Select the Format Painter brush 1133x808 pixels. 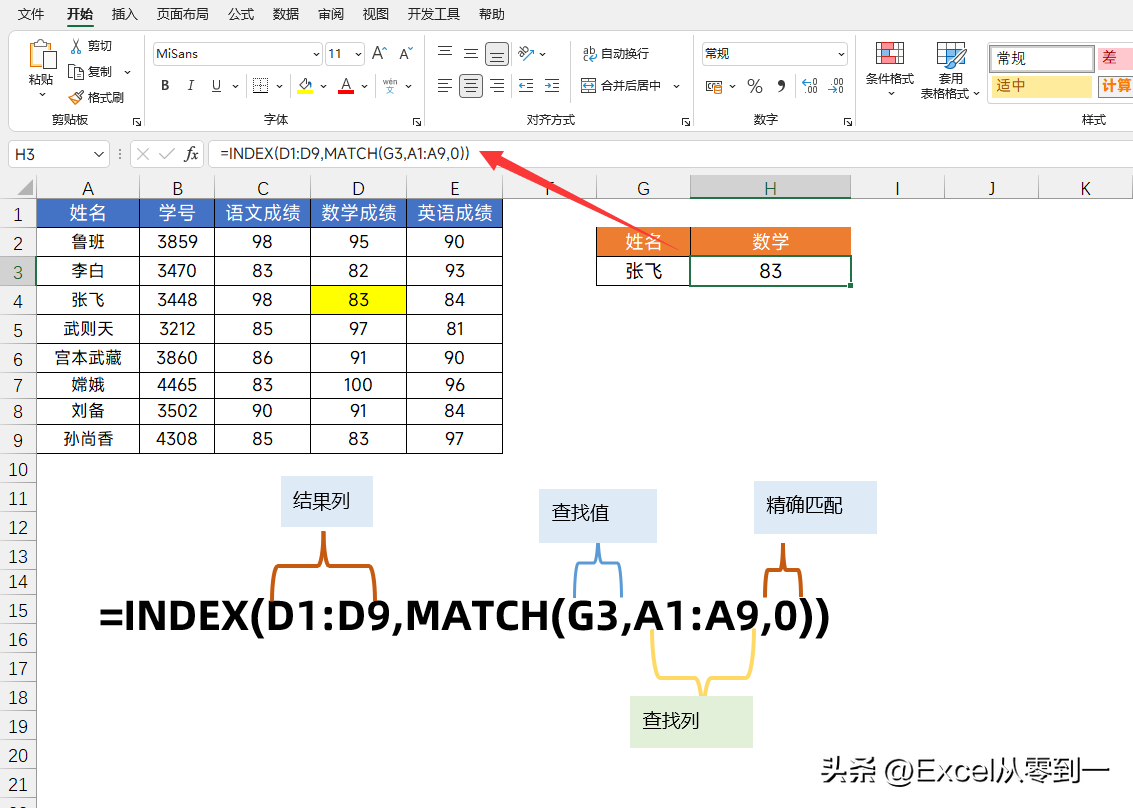(x=76, y=97)
